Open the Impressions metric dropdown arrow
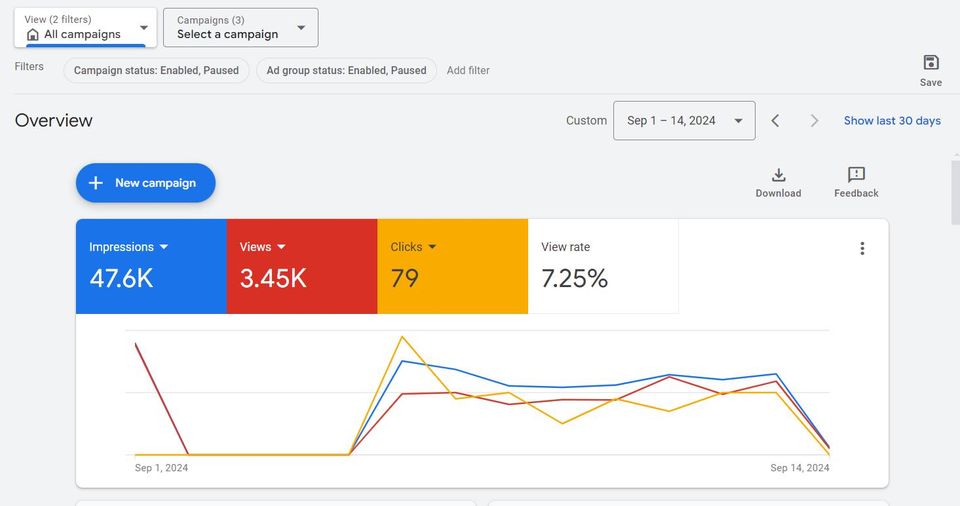Screen dimensions: 960x506 pyautogui.click(x=164, y=247)
